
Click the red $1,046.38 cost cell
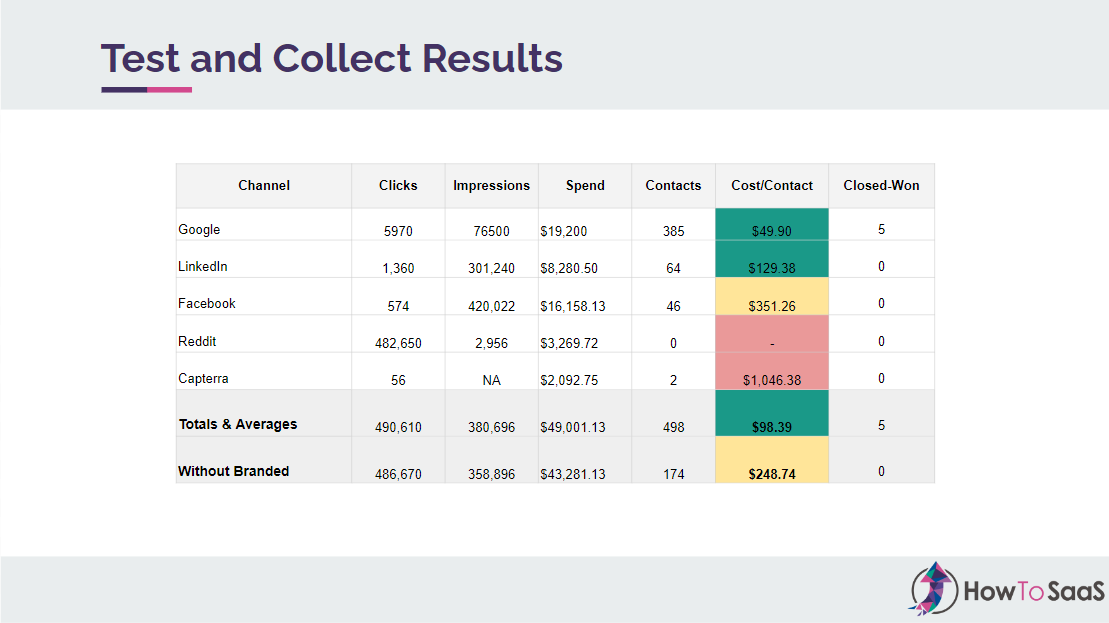(772, 371)
